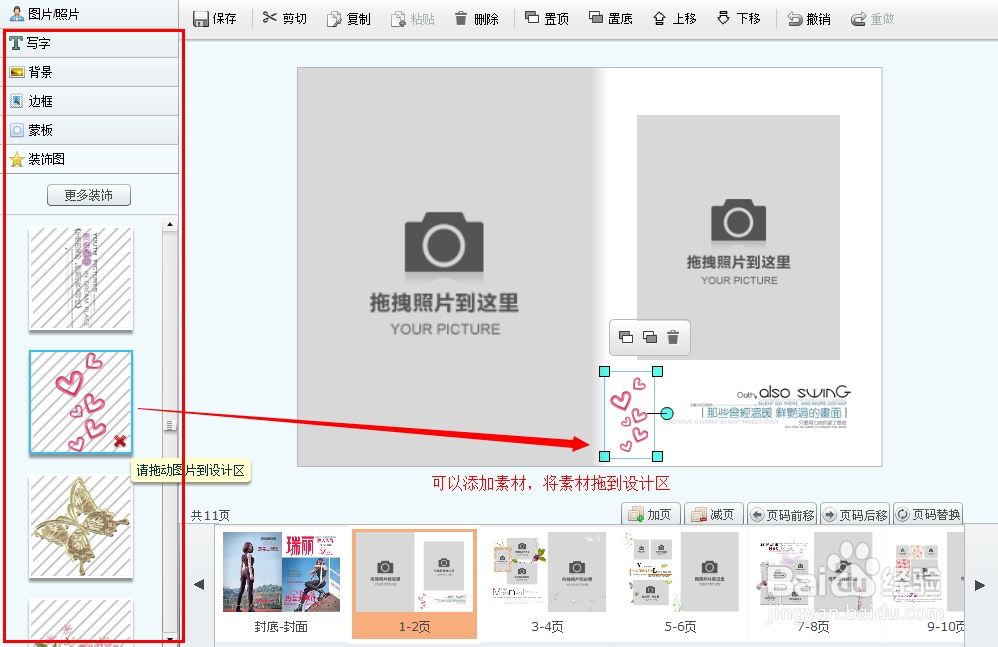998x647 pixels.
Task: Select the pink hearts decoration thumbnail
Action: pyautogui.click(x=81, y=402)
